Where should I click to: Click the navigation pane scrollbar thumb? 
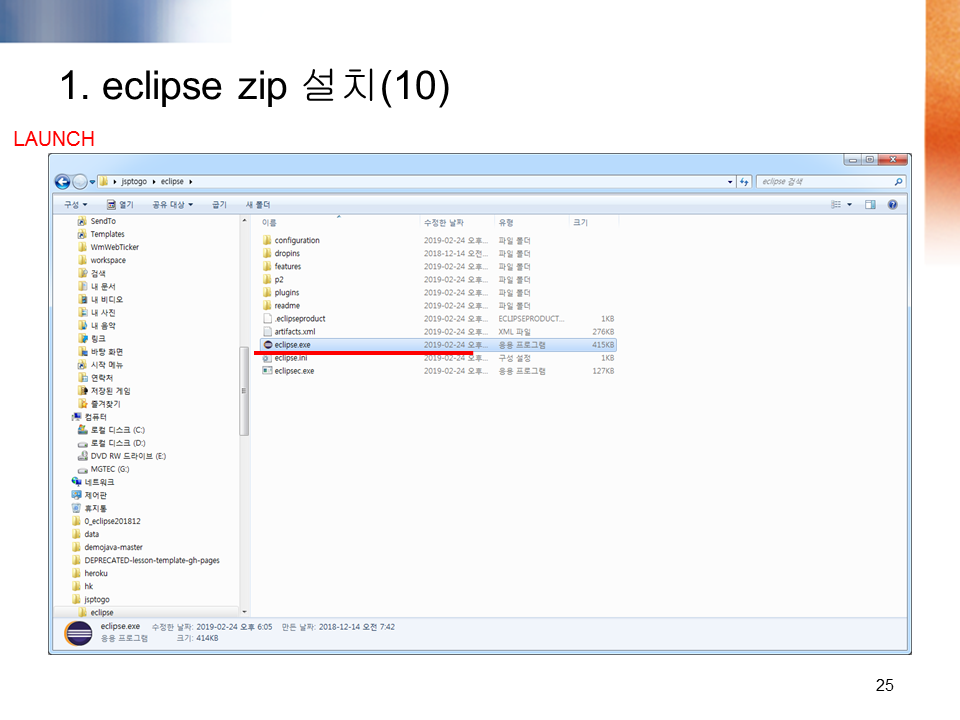point(244,391)
